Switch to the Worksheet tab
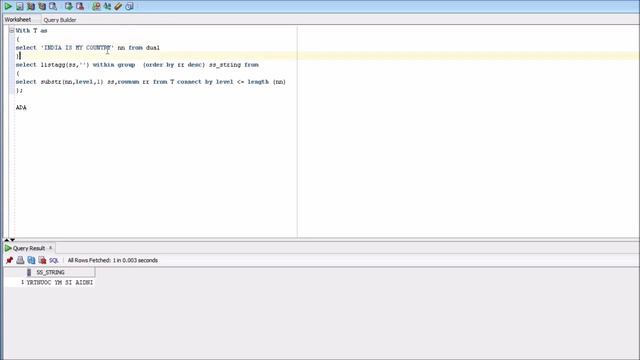The height and width of the screenshot is (360, 640). 18,20
